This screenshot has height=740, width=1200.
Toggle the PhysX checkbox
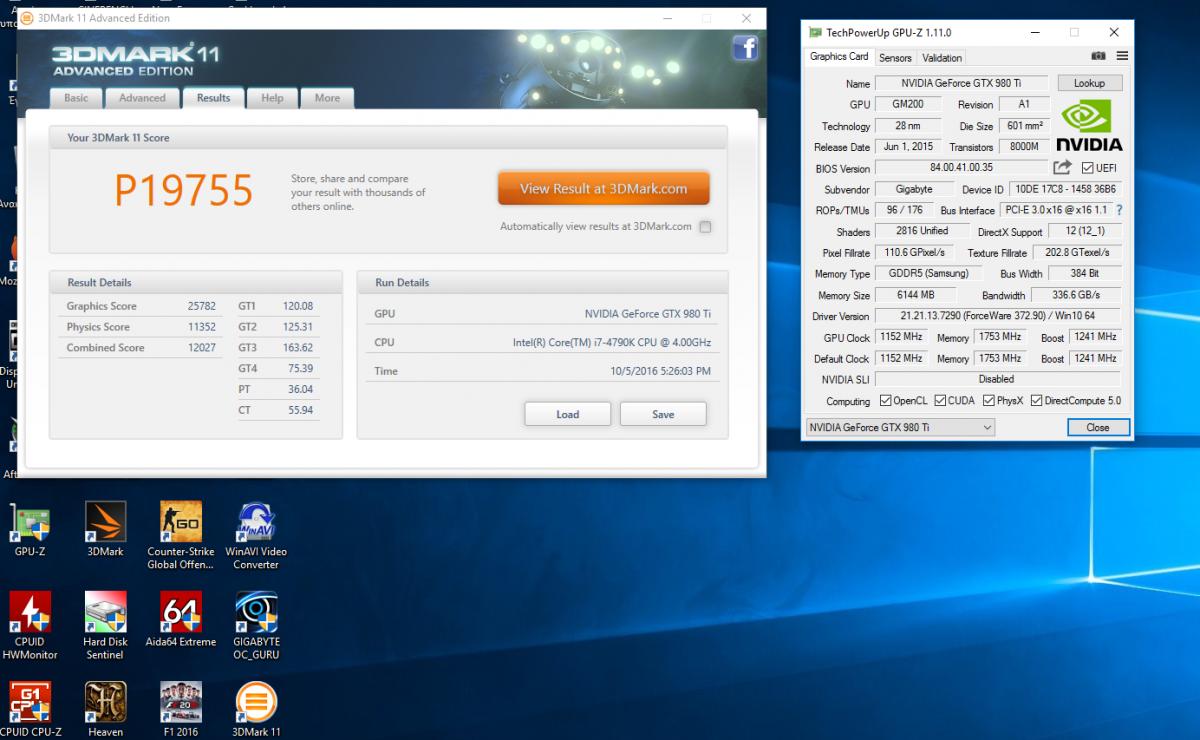(989, 401)
